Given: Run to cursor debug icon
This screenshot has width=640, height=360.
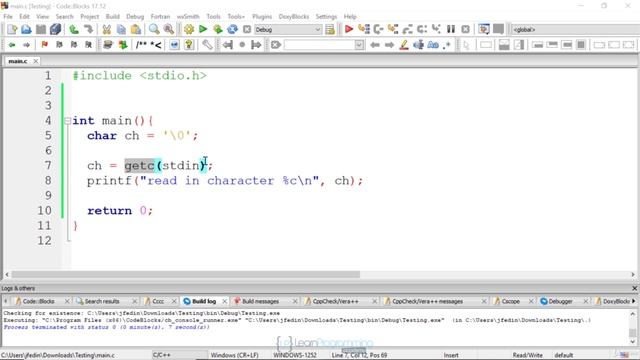Looking at the screenshot, I should pos(363,29).
